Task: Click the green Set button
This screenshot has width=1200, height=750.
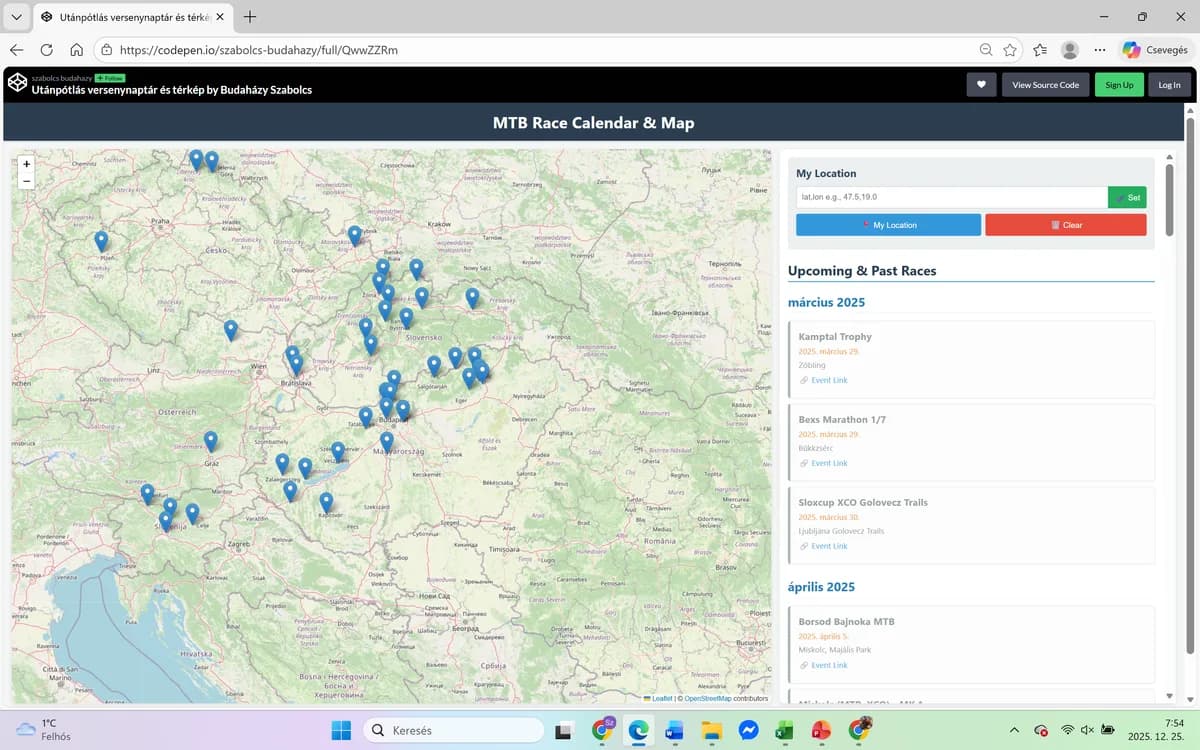Action: coord(1127,197)
